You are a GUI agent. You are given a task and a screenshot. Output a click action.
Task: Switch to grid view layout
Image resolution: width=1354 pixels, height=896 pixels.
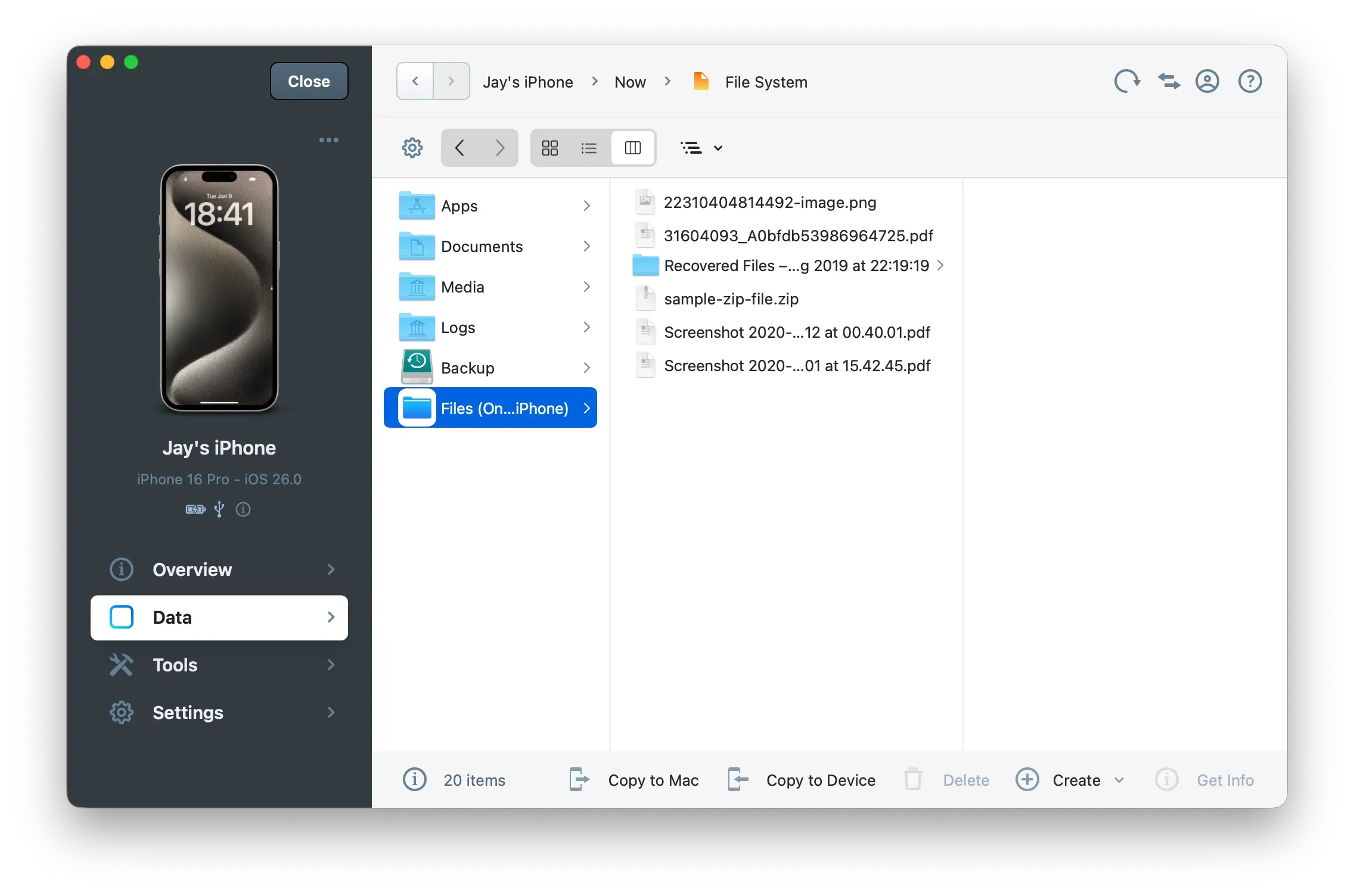click(549, 147)
